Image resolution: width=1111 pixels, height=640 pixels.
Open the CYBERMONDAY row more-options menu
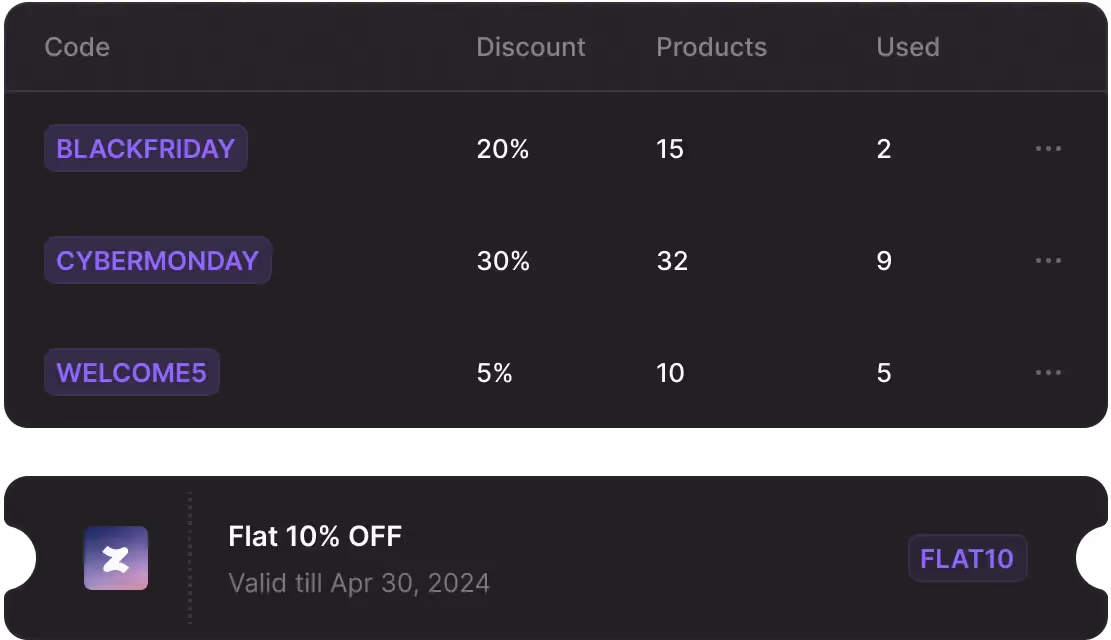point(1048,261)
